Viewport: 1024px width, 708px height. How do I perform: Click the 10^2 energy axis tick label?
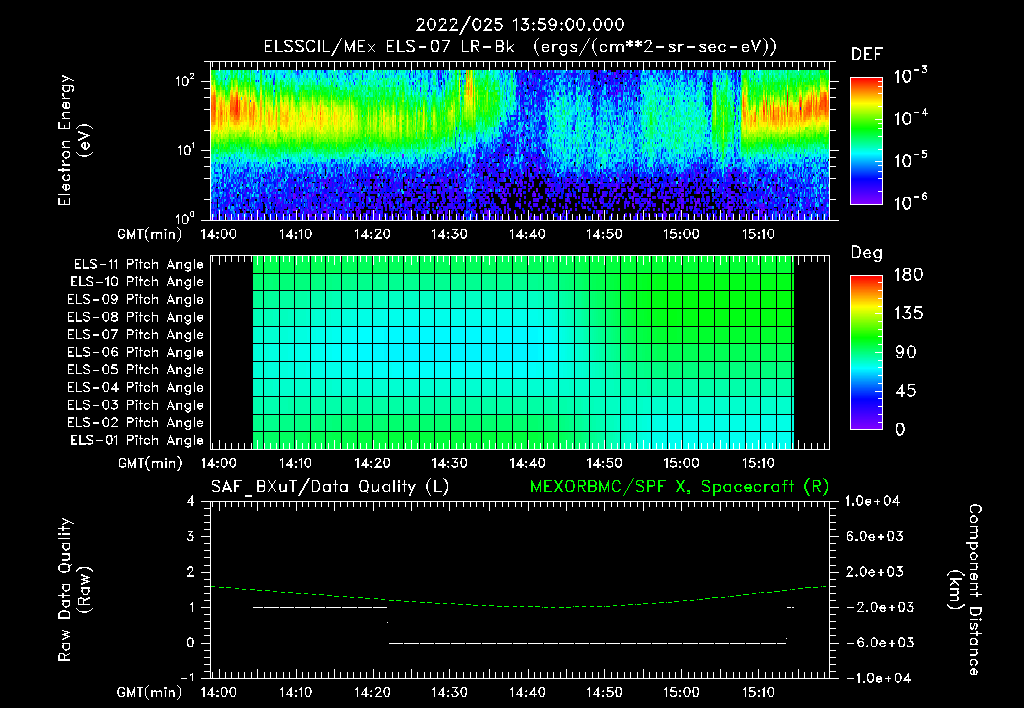[185, 81]
